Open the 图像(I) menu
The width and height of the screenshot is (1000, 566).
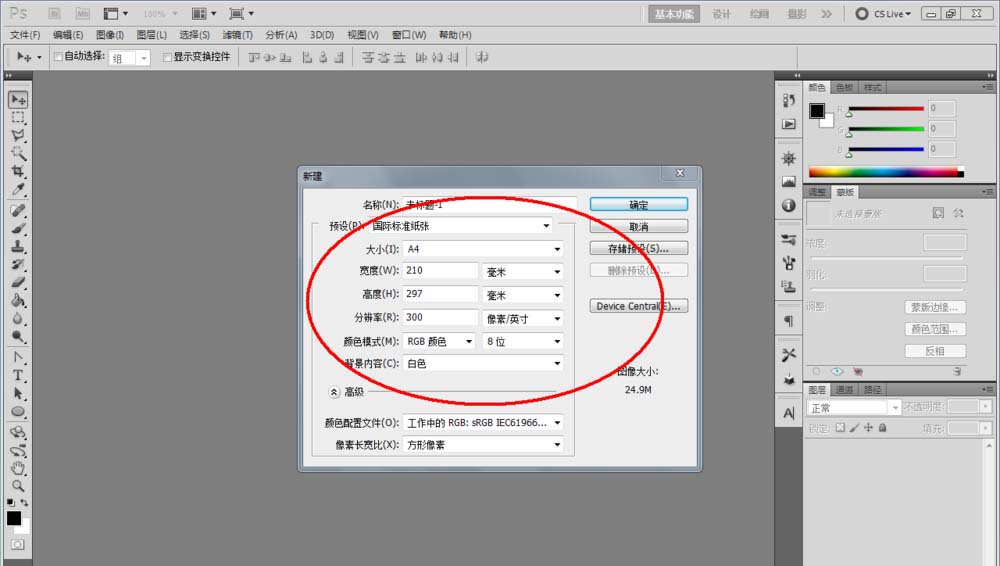pos(110,35)
